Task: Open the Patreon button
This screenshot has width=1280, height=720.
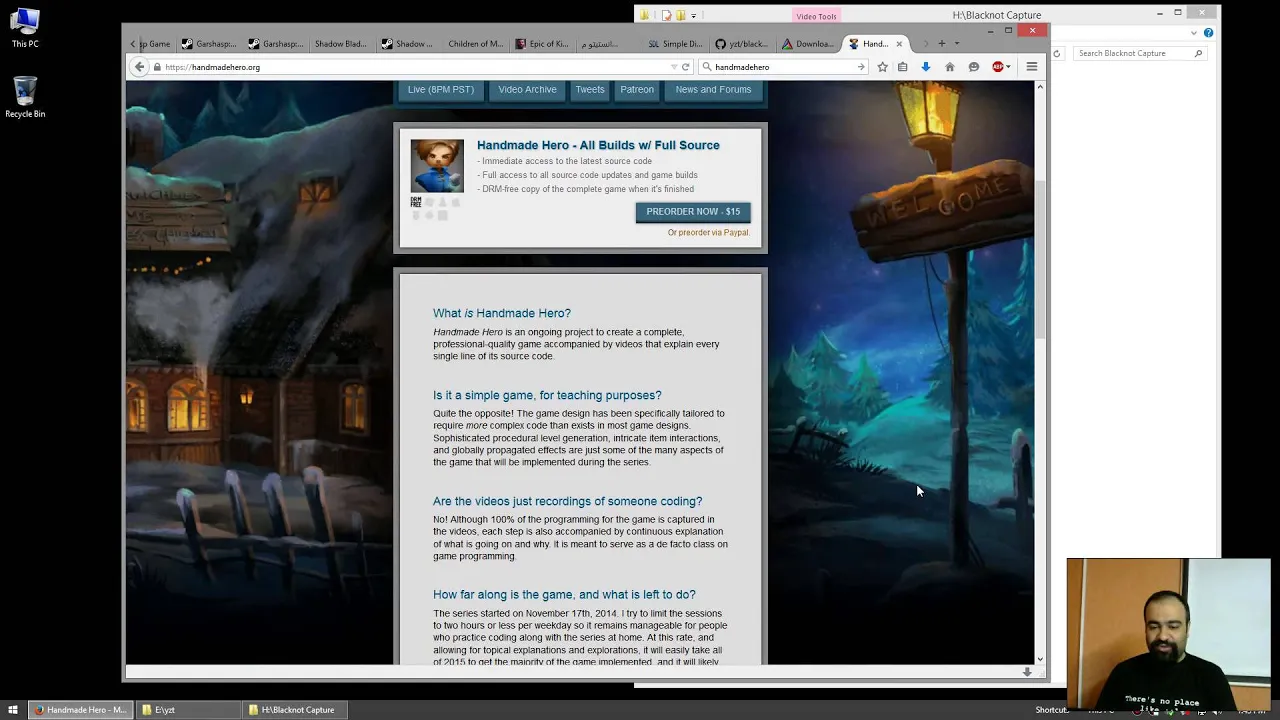Action: tap(637, 89)
